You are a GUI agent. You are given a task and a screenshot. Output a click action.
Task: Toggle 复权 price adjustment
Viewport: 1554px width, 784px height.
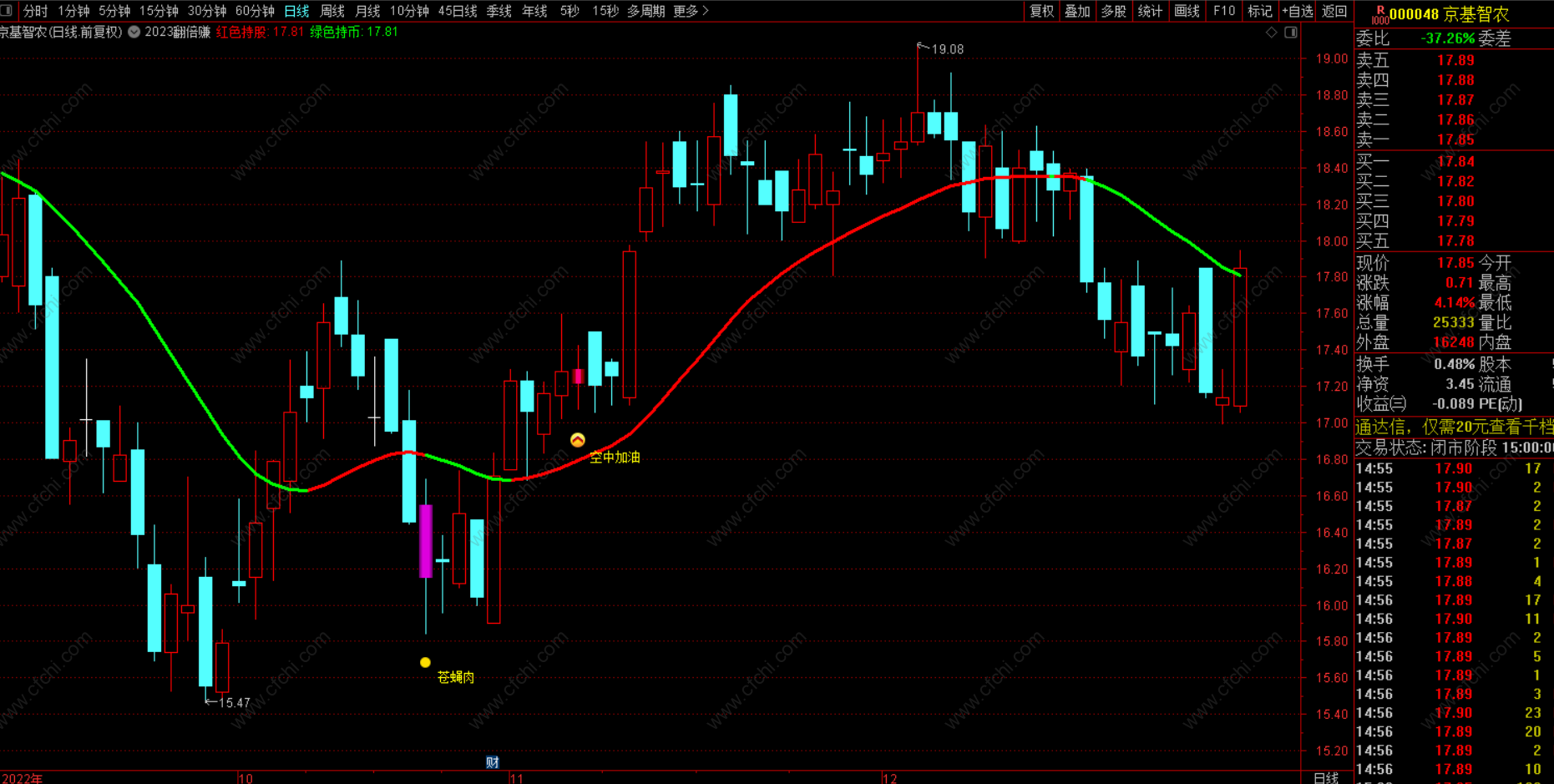pyautogui.click(x=1040, y=11)
